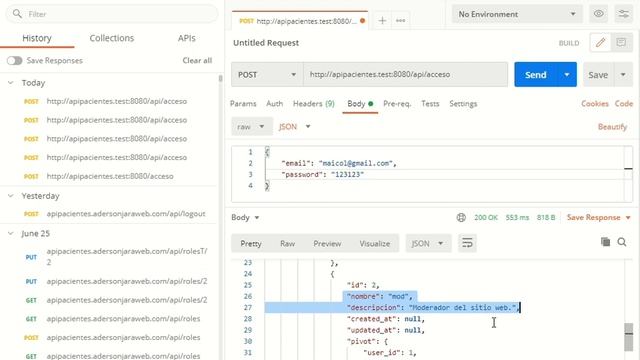Click the history Filter input field
The image size is (640, 360).
[112, 14]
